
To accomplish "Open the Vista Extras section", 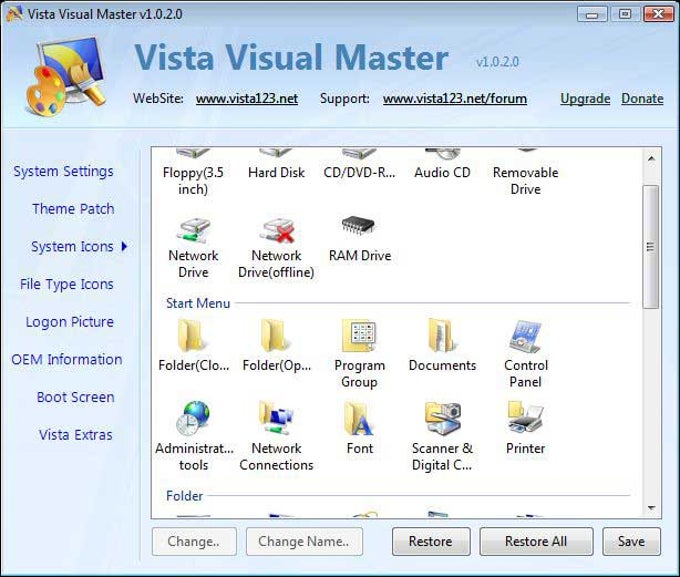I will tap(75, 435).
